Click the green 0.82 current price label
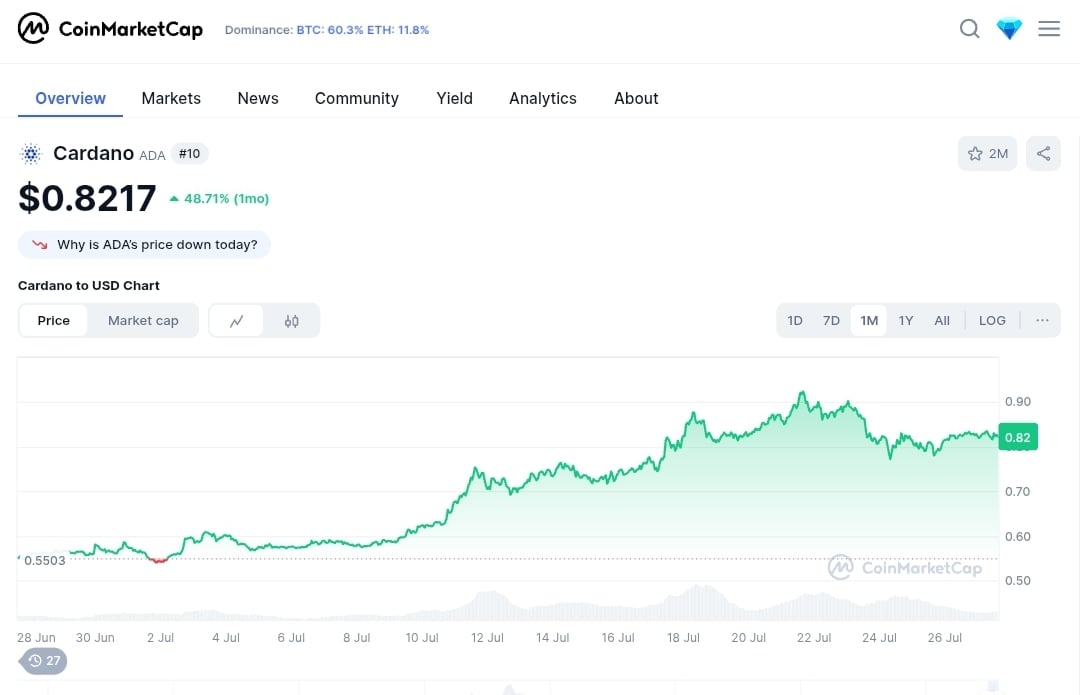This screenshot has width=1080, height=695. coord(1018,437)
